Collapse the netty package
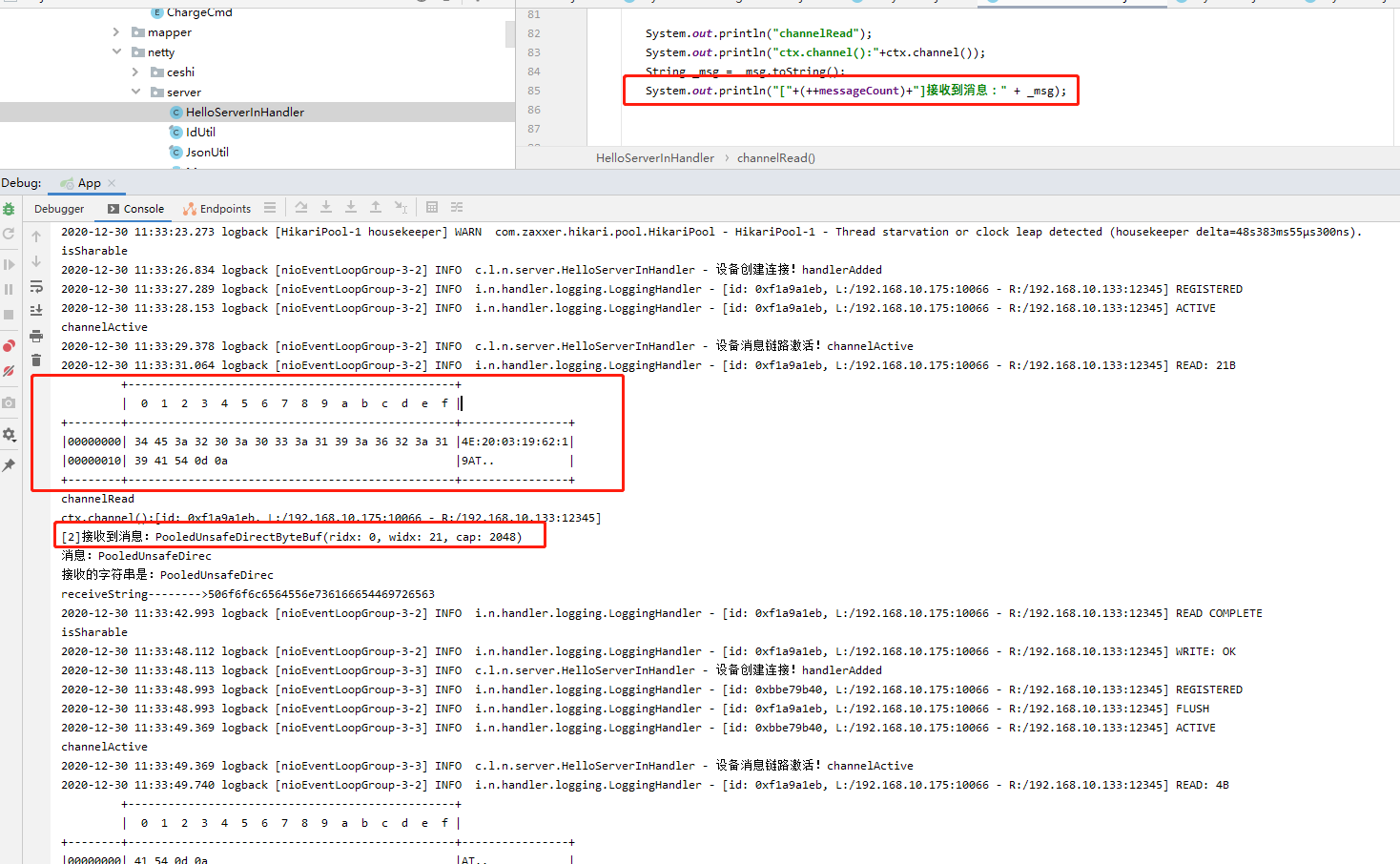Screen dimensions: 1400x864 [116, 52]
